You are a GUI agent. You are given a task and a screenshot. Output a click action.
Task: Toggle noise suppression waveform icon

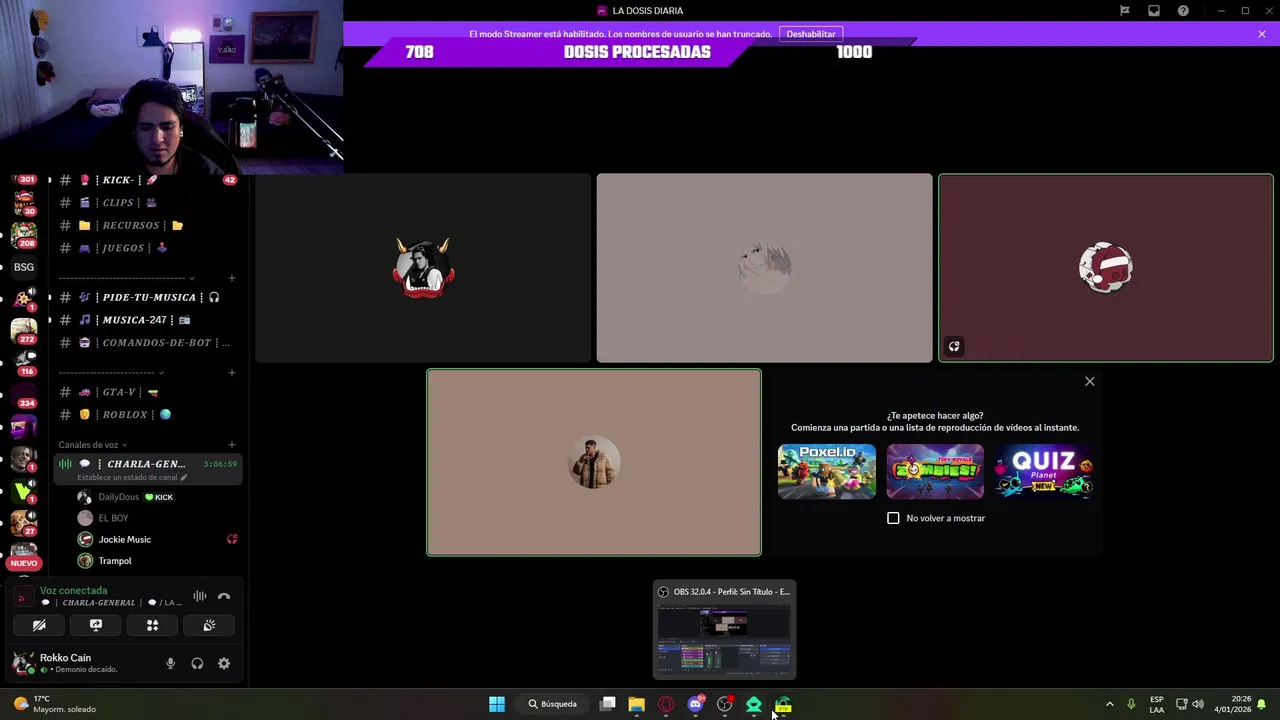pos(200,596)
